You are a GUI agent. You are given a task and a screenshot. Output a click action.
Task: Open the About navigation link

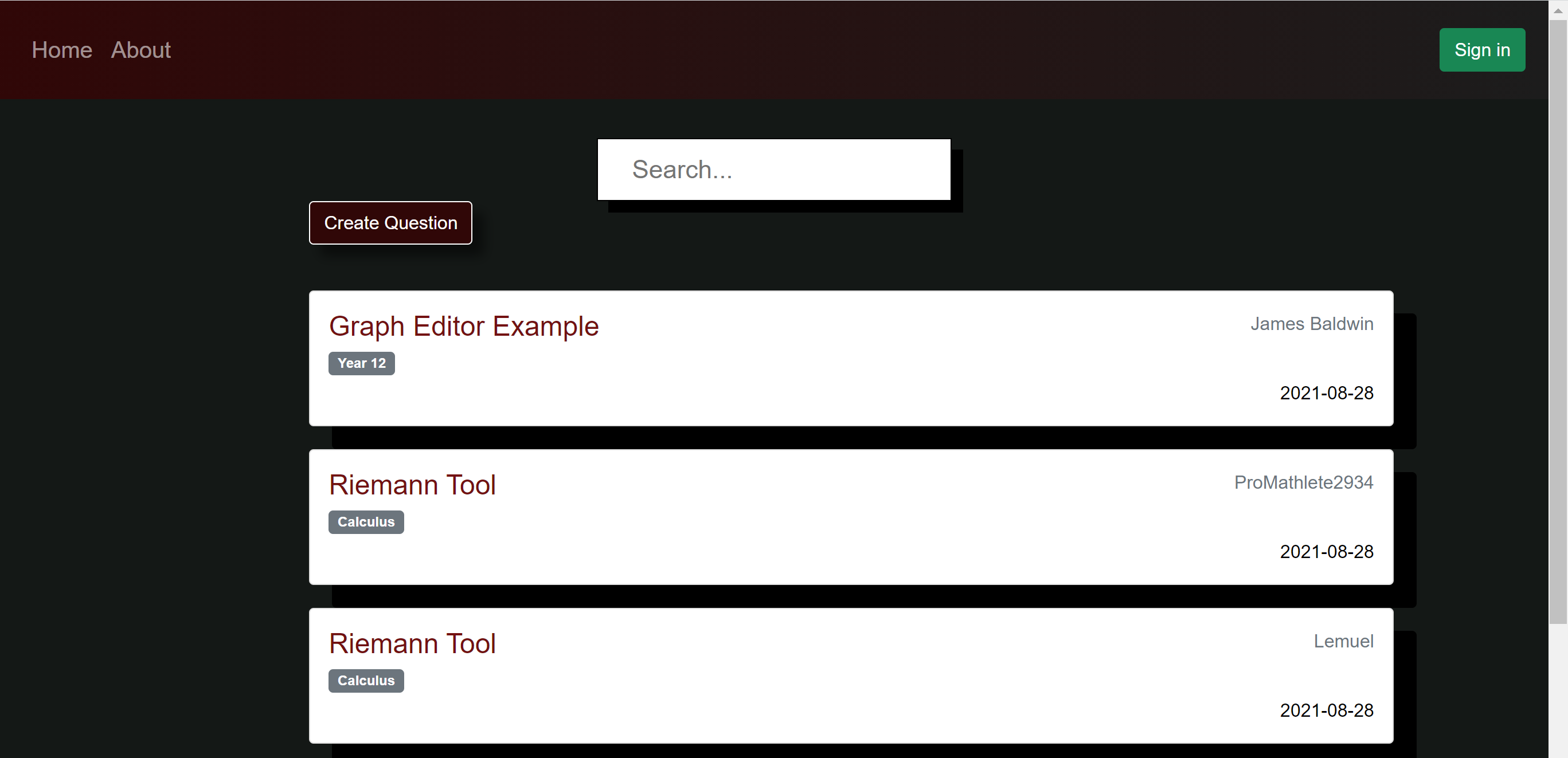click(140, 50)
